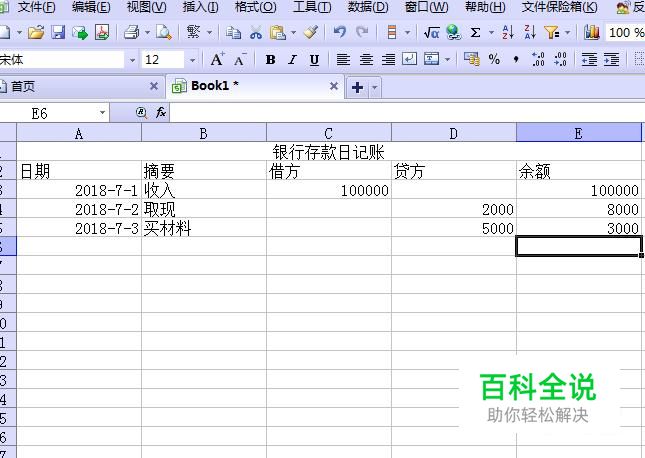Cut the selection with the scissors icon

click(256, 33)
